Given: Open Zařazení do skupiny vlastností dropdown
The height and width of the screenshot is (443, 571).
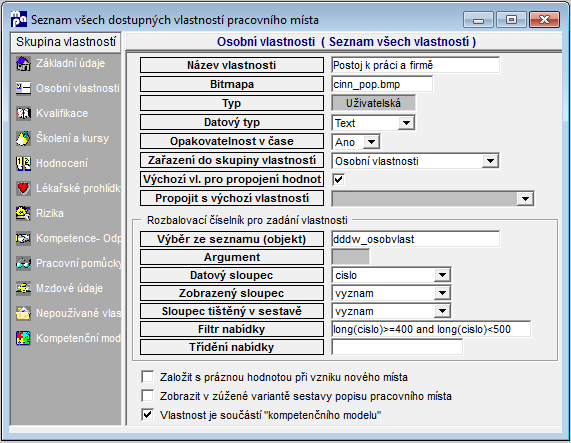Looking at the screenshot, I should point(491,161).
